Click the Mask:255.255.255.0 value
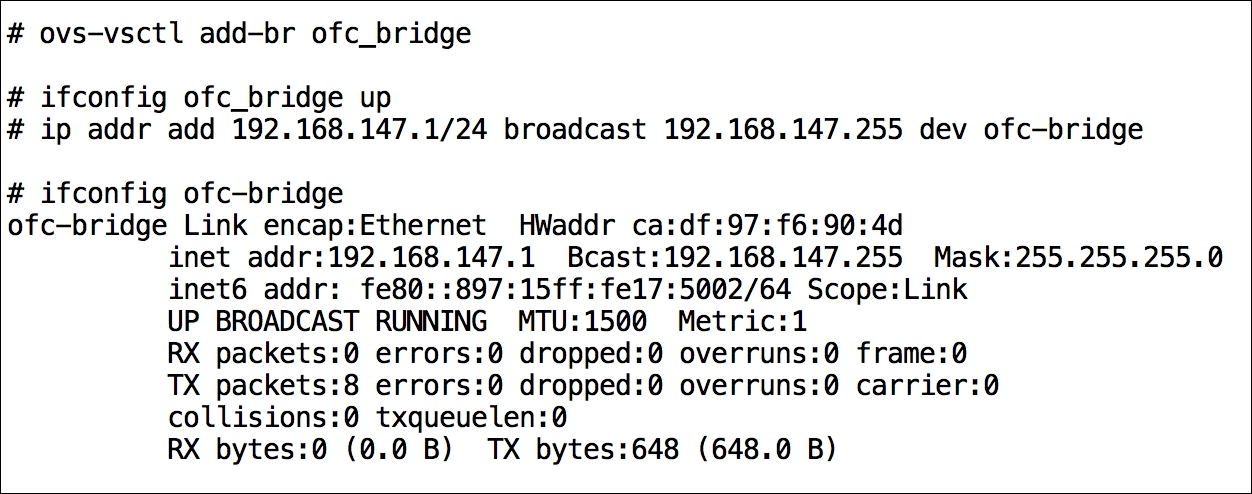This screenshot has width=1252, height=494. tap(1079, 258)
